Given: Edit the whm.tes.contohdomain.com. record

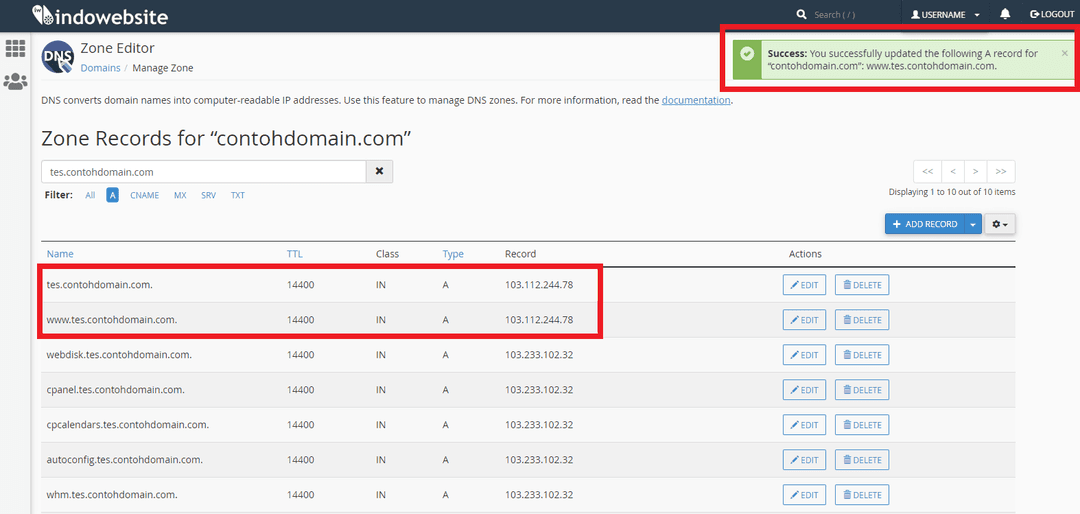Looking at the screenshot, I should coord(804,495).
